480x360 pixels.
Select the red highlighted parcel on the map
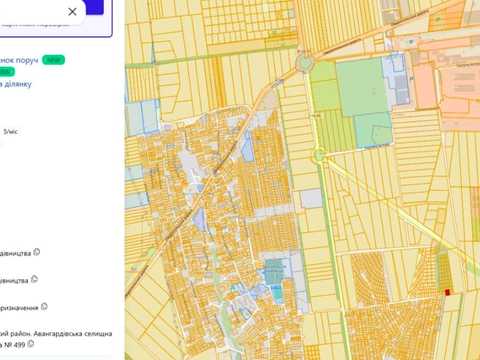tap(447, 292)
